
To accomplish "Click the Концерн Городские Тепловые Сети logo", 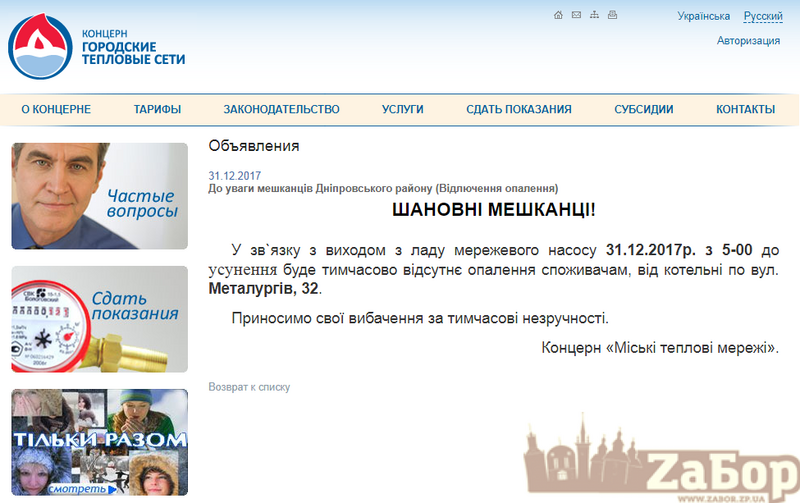I will click(x=96, y=46).
